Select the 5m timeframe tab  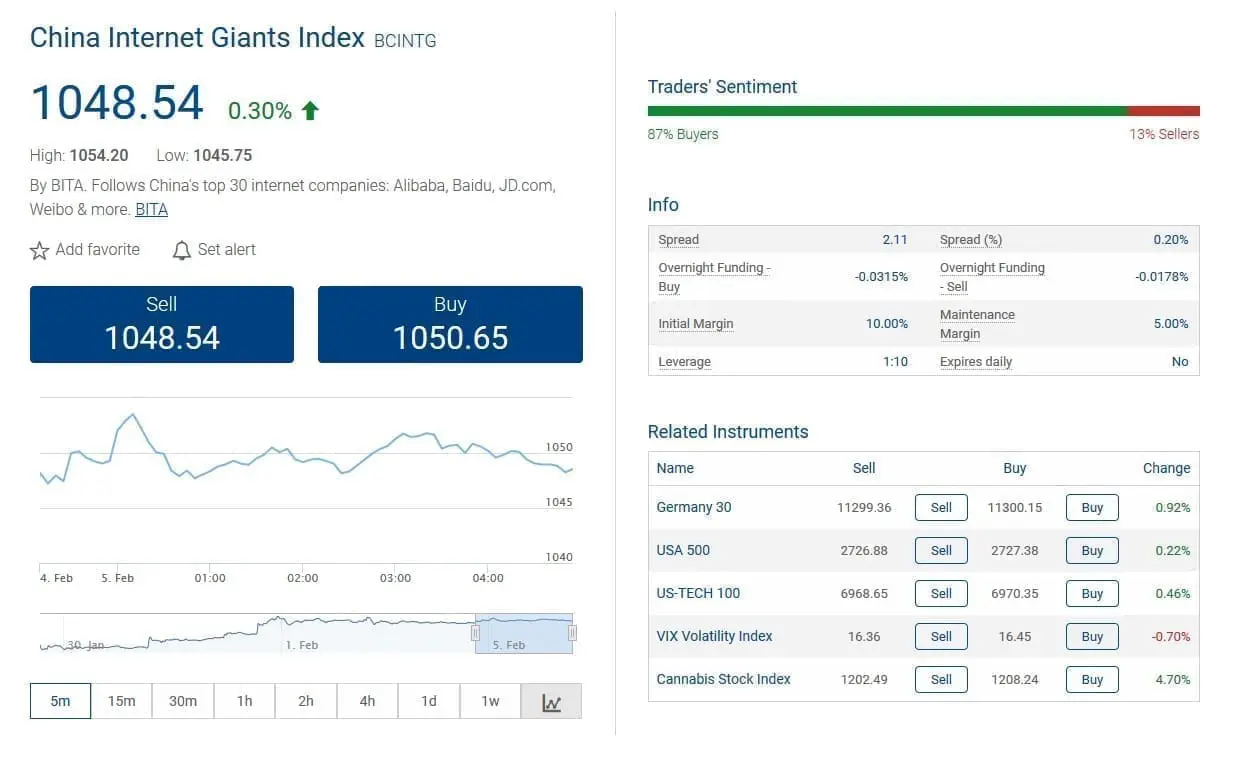tap(60, 701)
